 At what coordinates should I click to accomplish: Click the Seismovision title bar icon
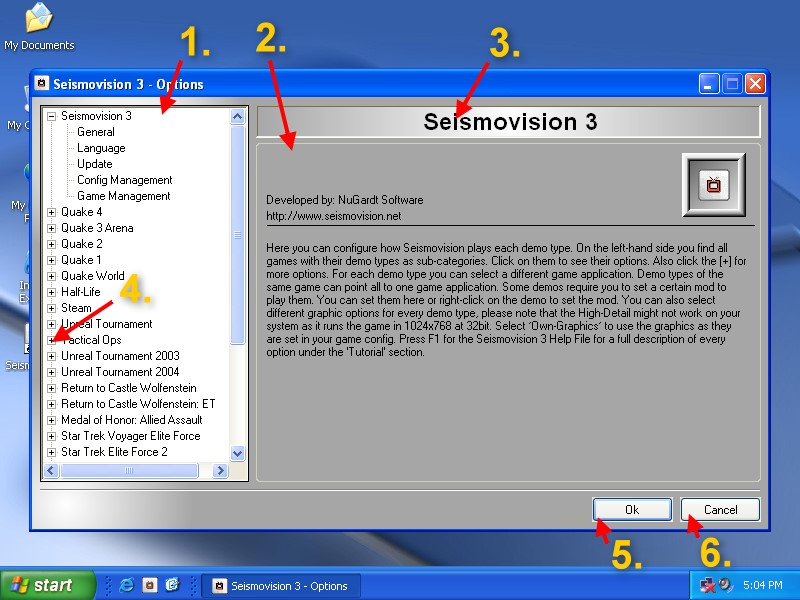click(43, 84)
